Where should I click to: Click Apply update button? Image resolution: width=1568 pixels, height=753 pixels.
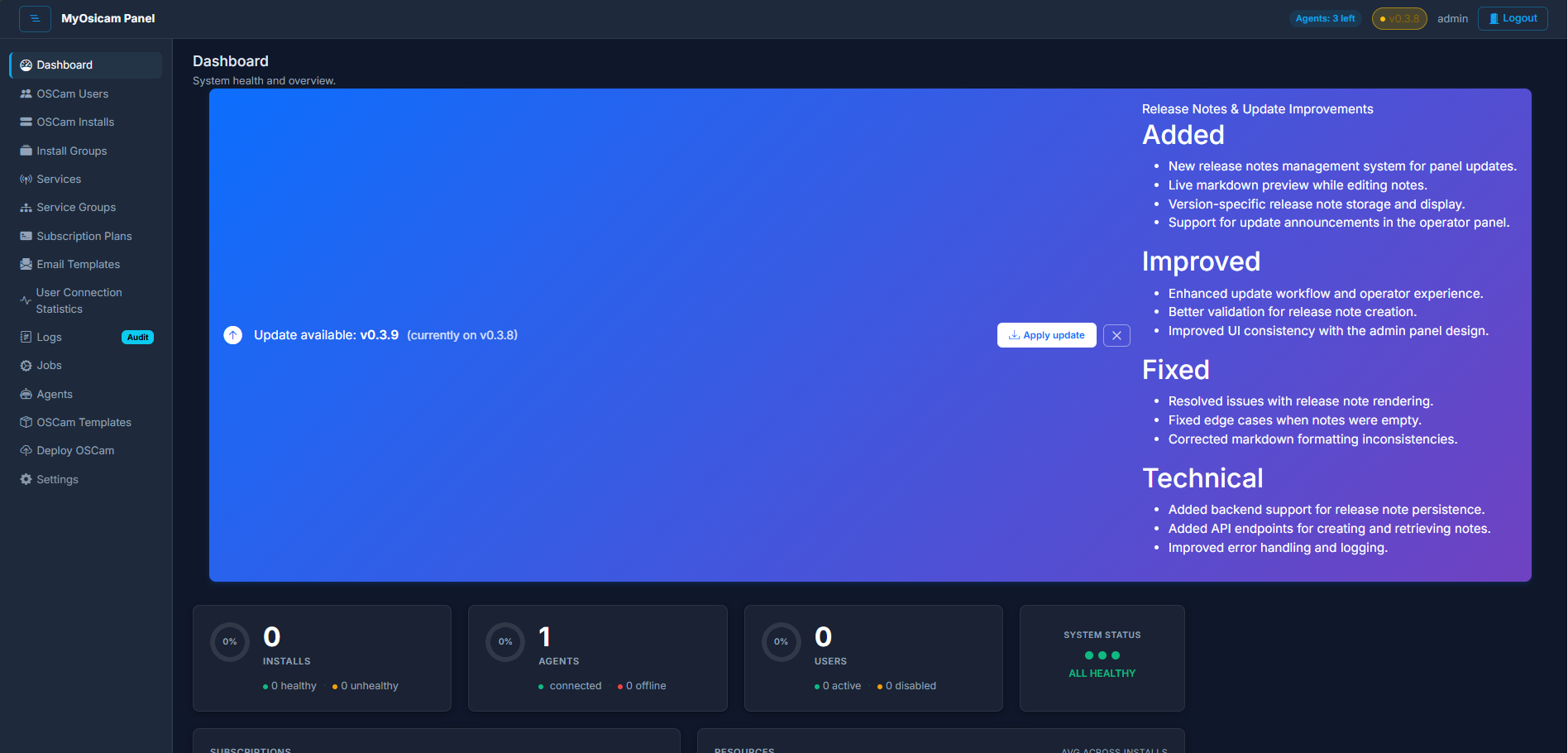(x=1046, y=335)
